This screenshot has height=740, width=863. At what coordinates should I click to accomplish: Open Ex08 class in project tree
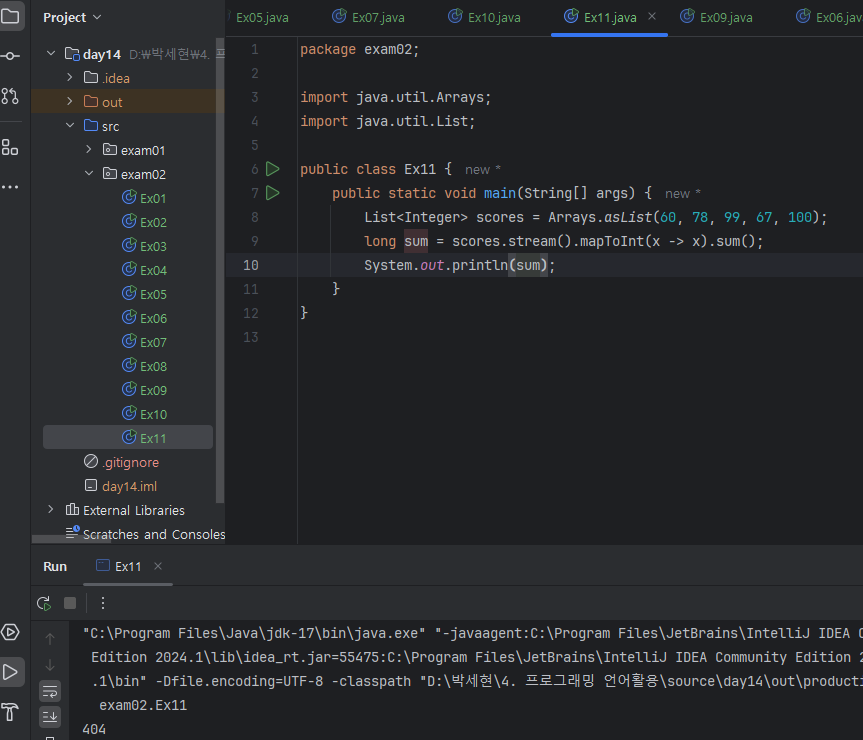pyautogui.click(x=144, y=366)
